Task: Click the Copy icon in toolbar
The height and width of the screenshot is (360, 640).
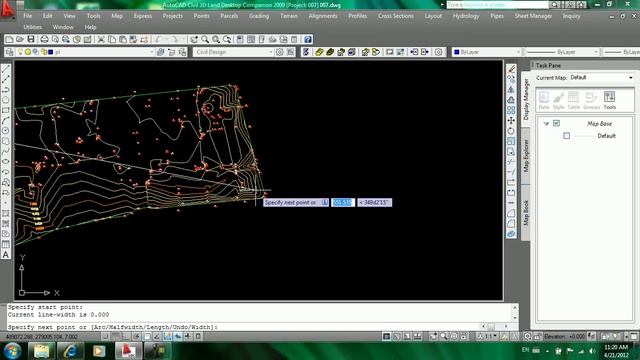Action: tap(112, 39)
